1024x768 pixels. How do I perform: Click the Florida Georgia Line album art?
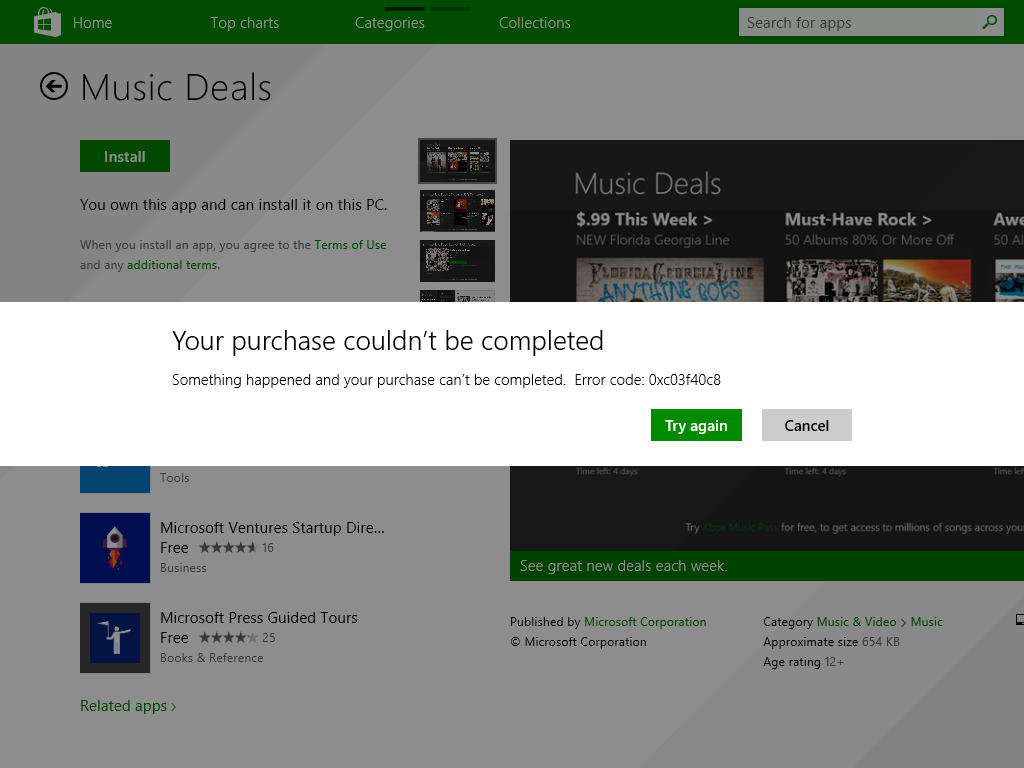point(669,280)
